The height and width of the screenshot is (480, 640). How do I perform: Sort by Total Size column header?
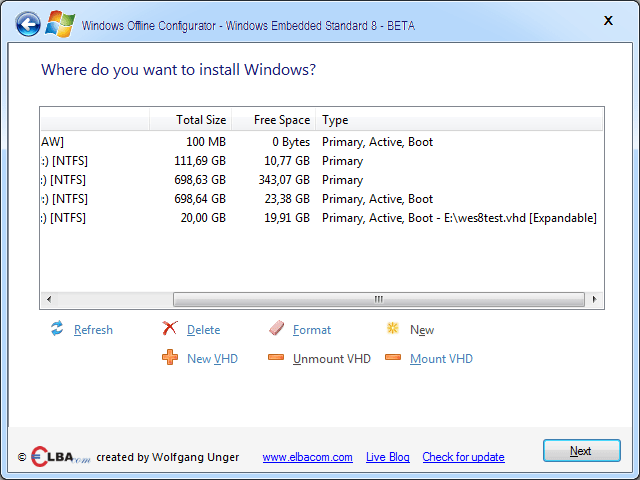pos(190,120)
